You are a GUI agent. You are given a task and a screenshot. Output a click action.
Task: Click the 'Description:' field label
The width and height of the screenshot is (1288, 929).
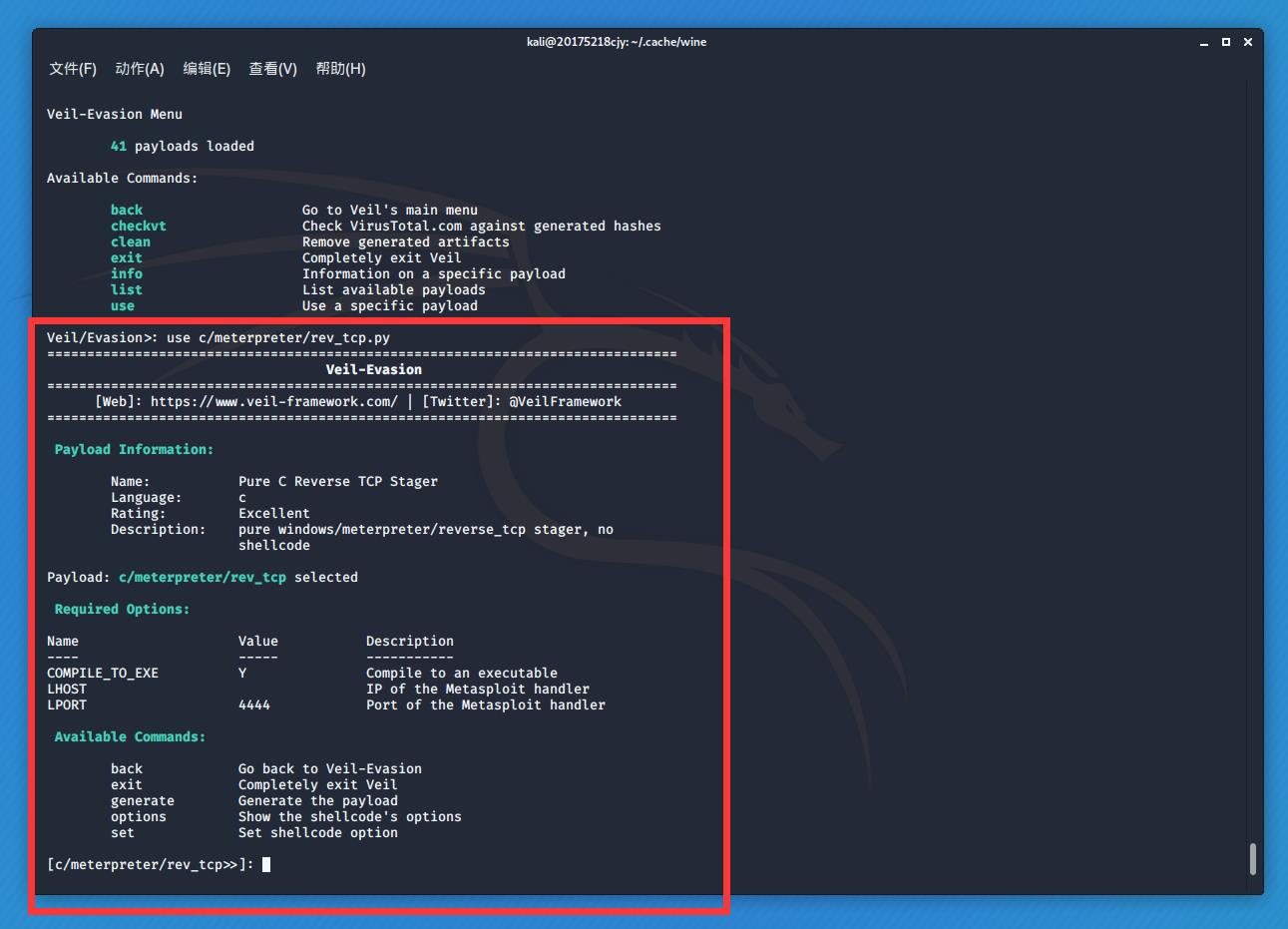click(x=159, y=529)
